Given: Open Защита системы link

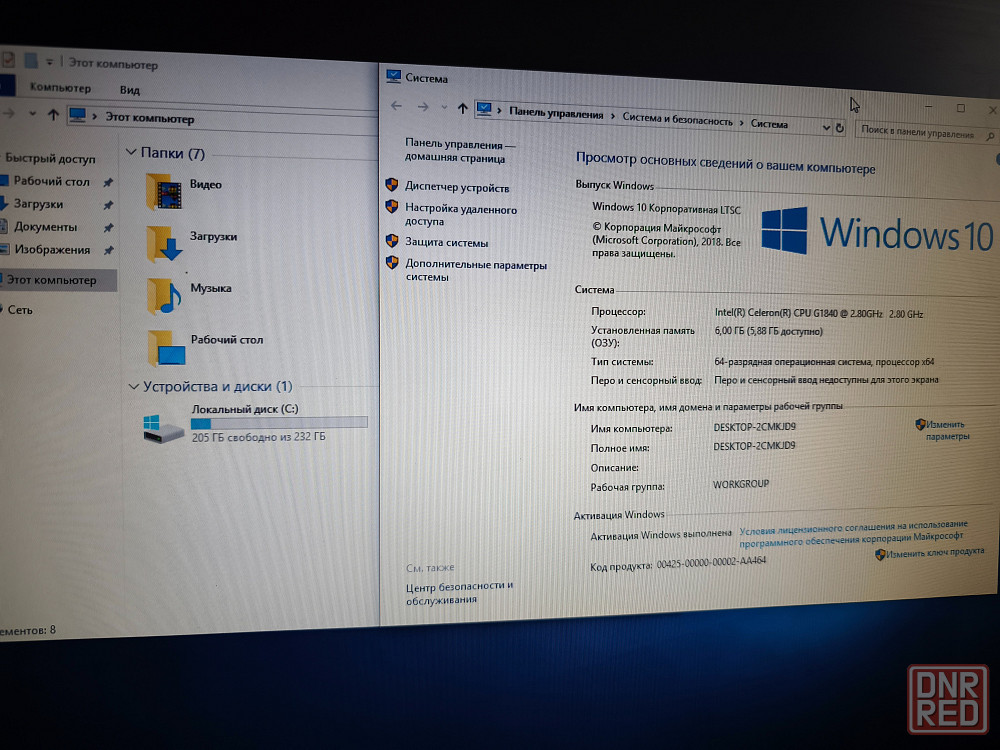Looking at the screenshot, I should (x=446, y=242).
